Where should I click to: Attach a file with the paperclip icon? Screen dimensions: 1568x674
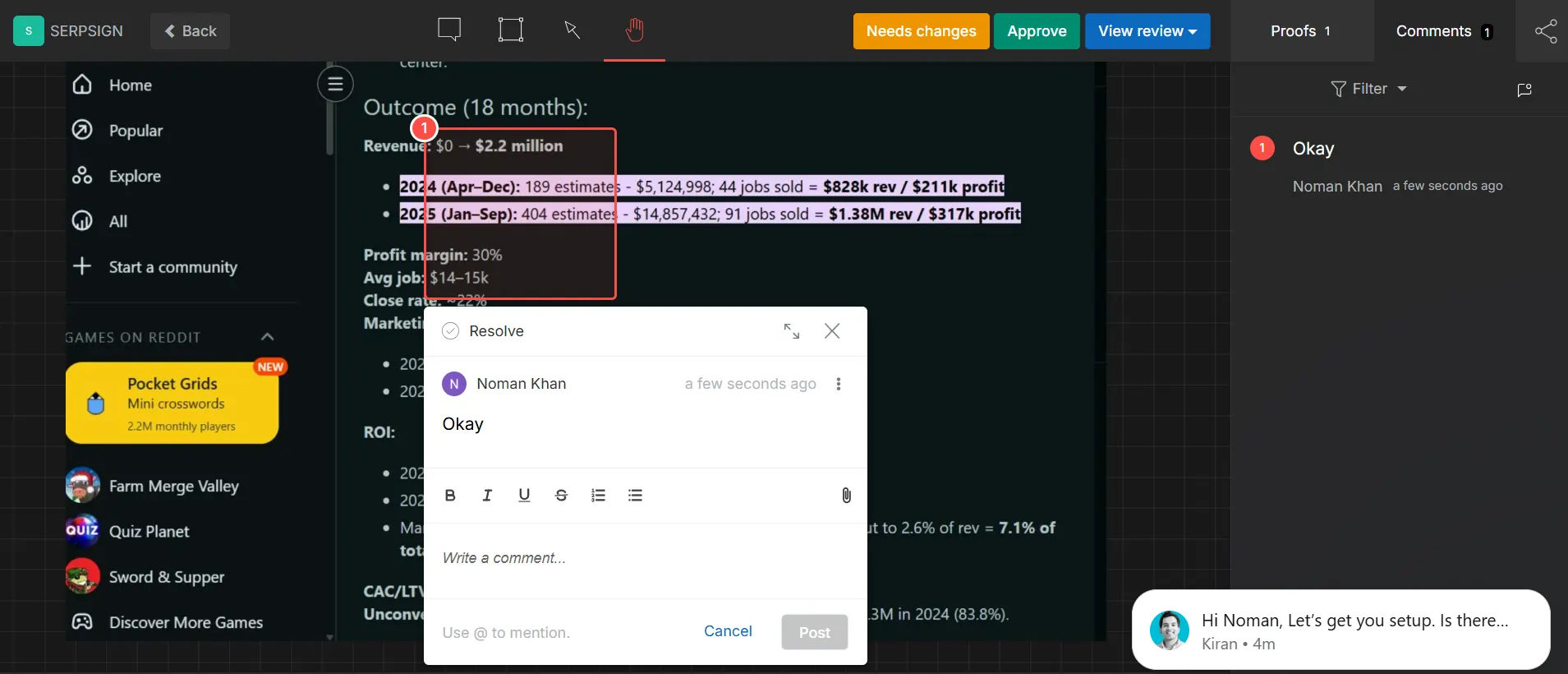coord(846,495)
